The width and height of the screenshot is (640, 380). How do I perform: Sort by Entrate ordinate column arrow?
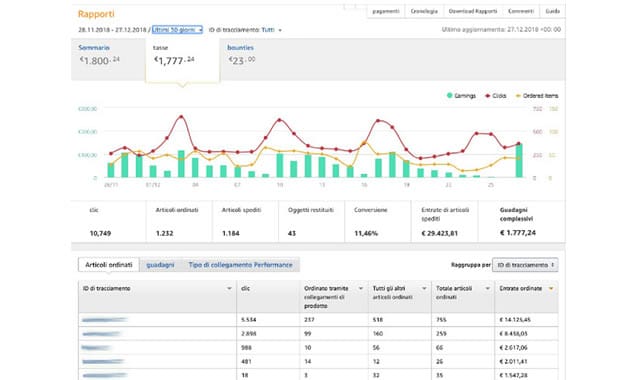[x=551, y=289]
